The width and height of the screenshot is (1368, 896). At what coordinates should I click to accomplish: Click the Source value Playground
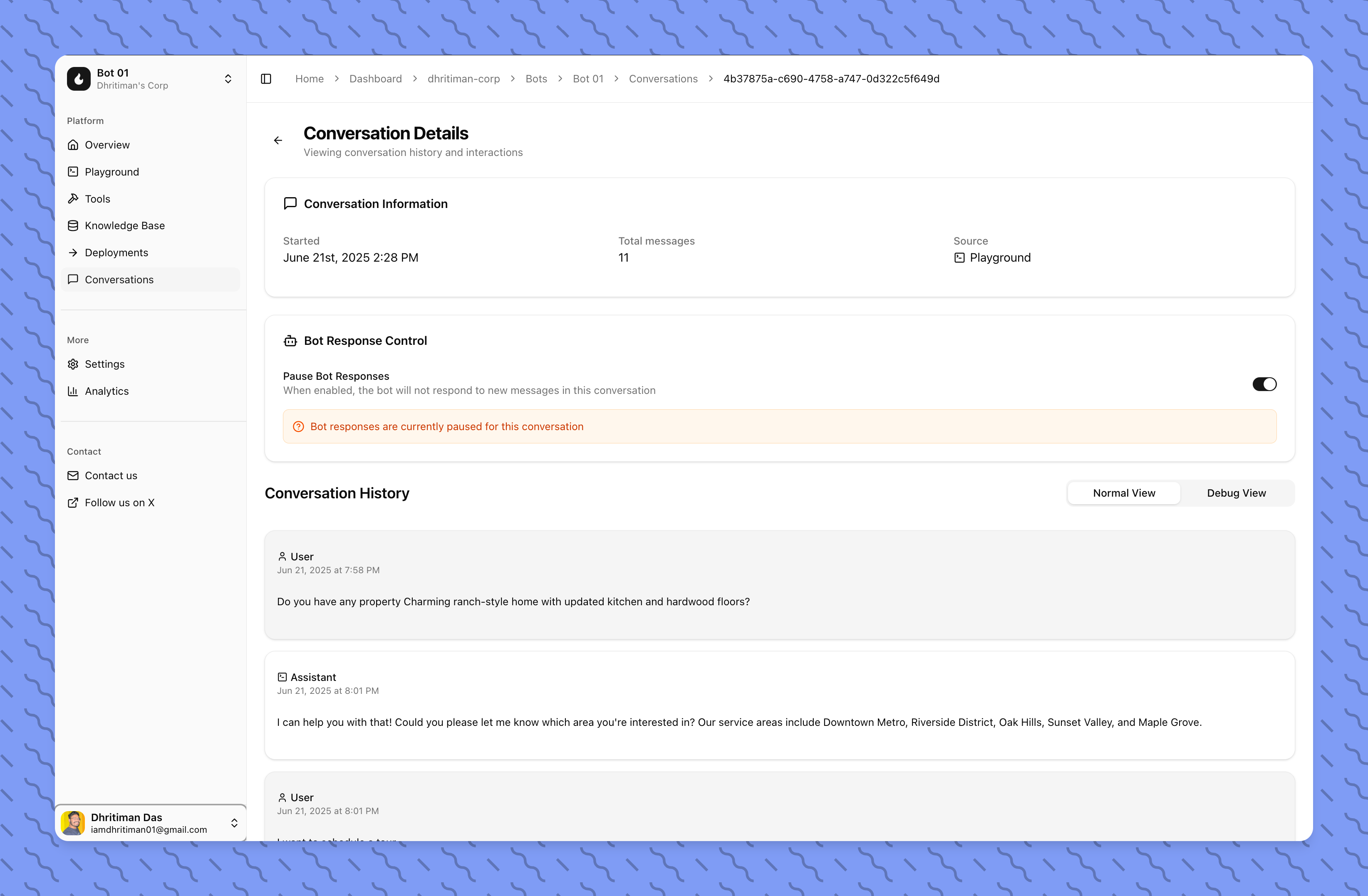1000,258
